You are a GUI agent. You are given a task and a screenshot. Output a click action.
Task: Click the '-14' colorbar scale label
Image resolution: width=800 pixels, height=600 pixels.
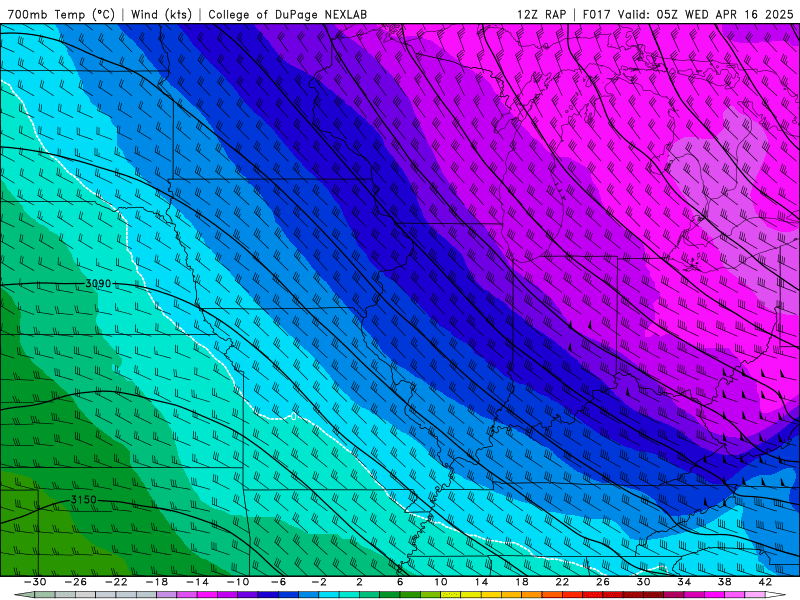pyautogui.click(x=197, y=582)
